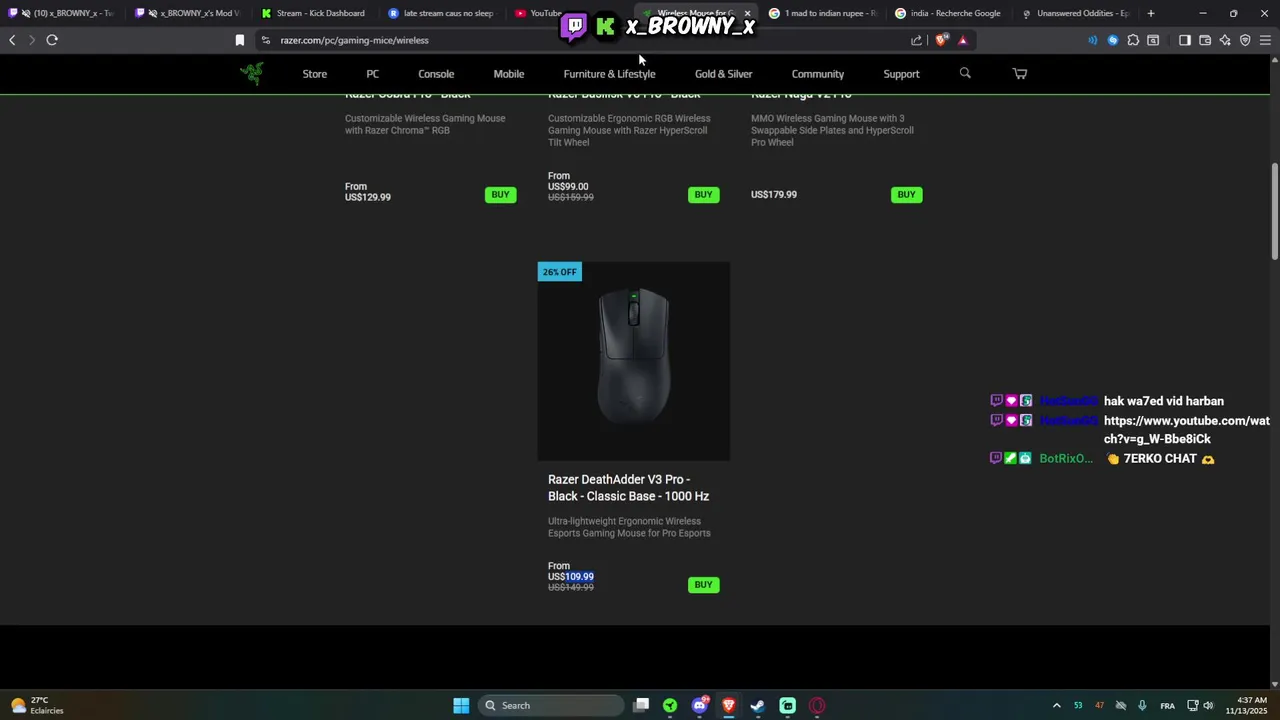Switch to x_BROWNY_x's Mod View tab
Screen dimensions: 1280x720
click(x=187, y=13)
